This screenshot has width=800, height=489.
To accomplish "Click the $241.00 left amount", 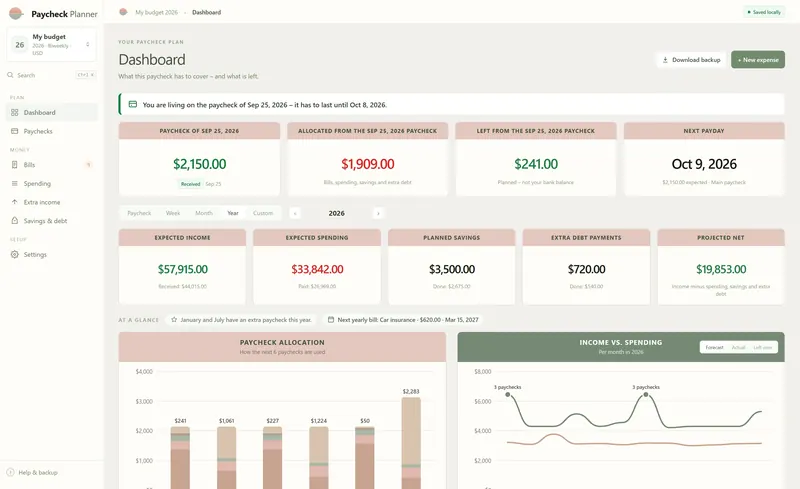I will (536, 164).
